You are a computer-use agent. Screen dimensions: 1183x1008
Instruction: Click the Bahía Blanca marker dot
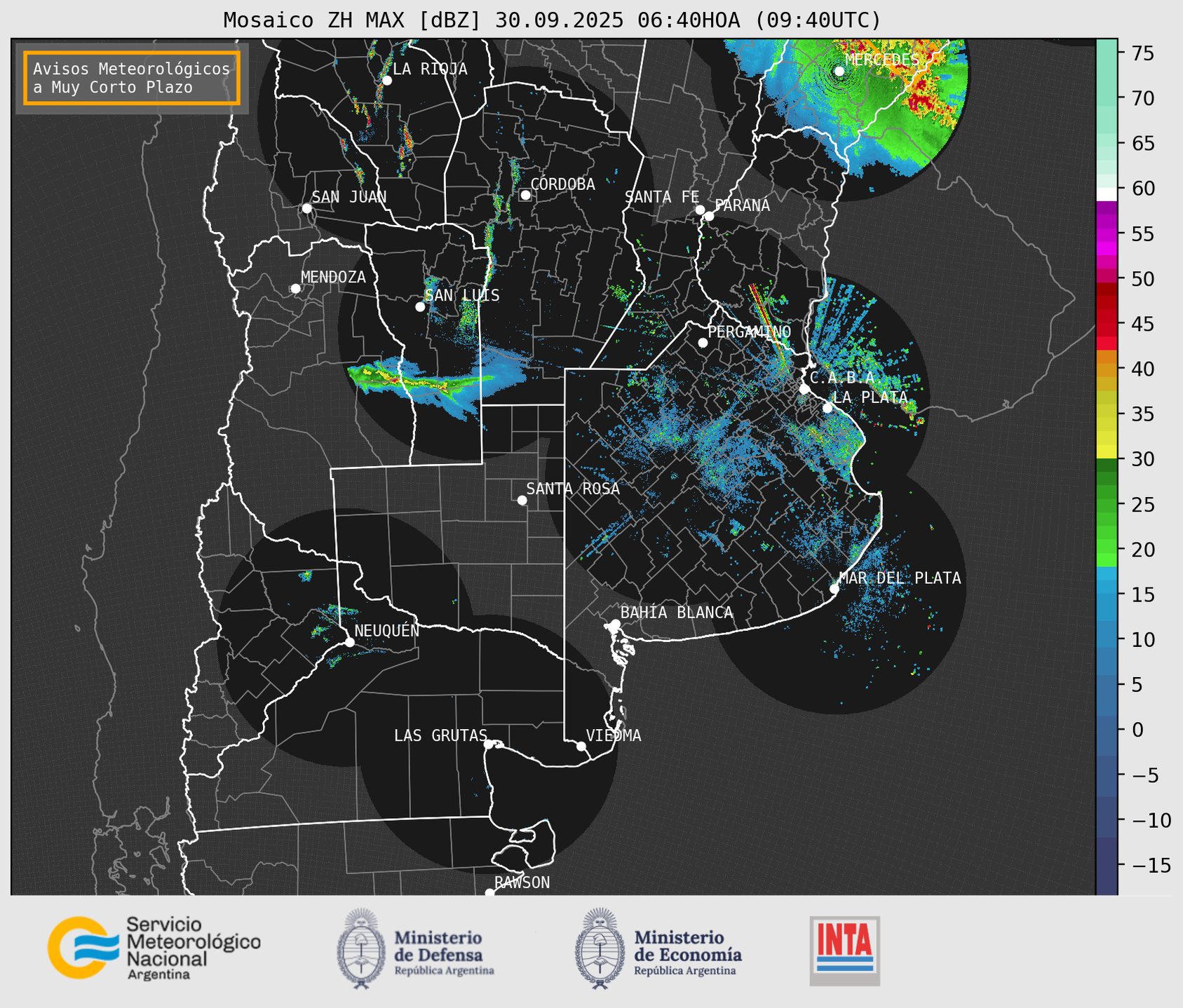615,624
